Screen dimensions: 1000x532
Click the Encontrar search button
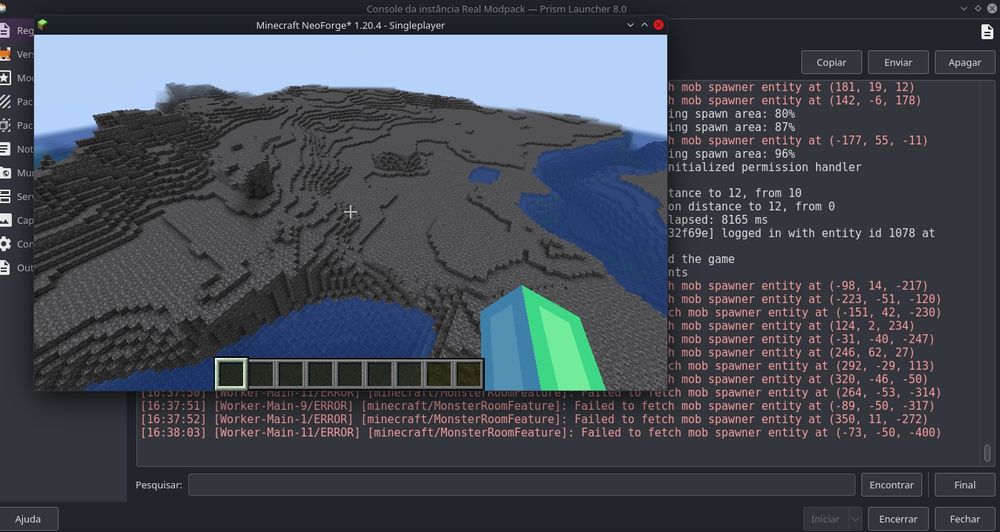(892, 485)
